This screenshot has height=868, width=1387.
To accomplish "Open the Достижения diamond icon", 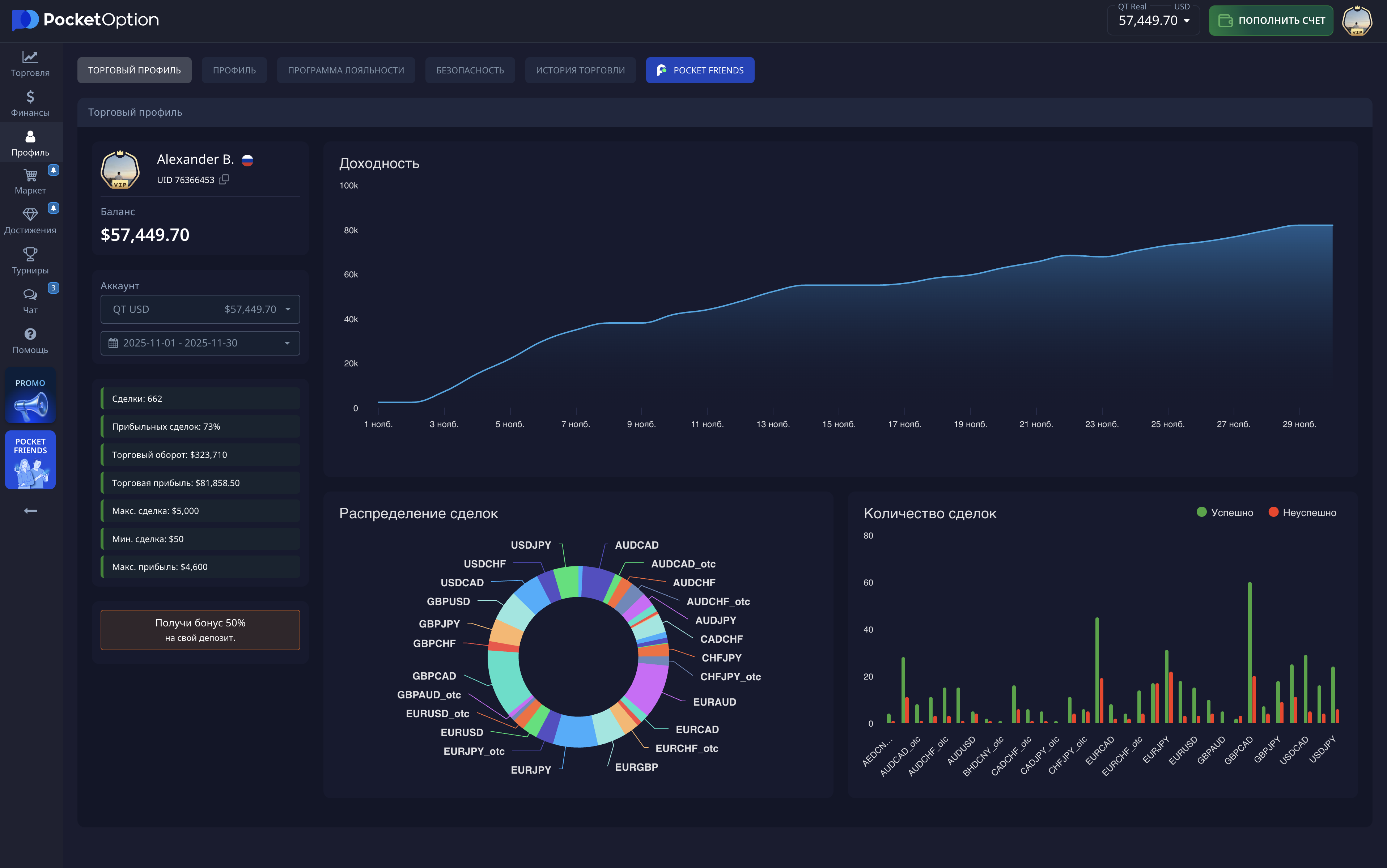I will point(30,215).
